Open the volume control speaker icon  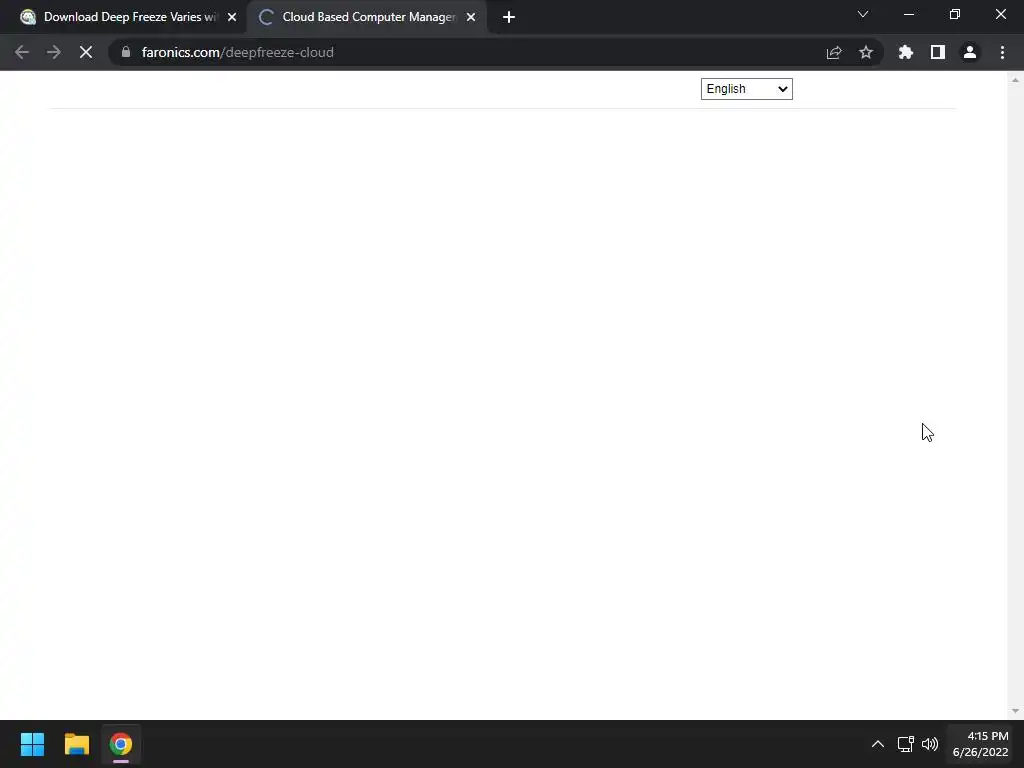click(929, 744)
